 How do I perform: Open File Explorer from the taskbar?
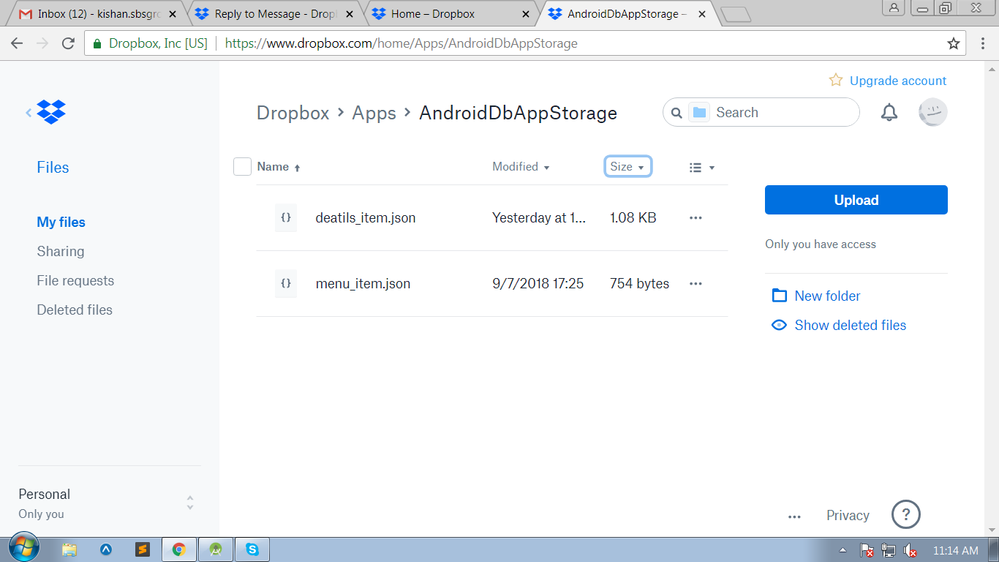pos(69,549)
